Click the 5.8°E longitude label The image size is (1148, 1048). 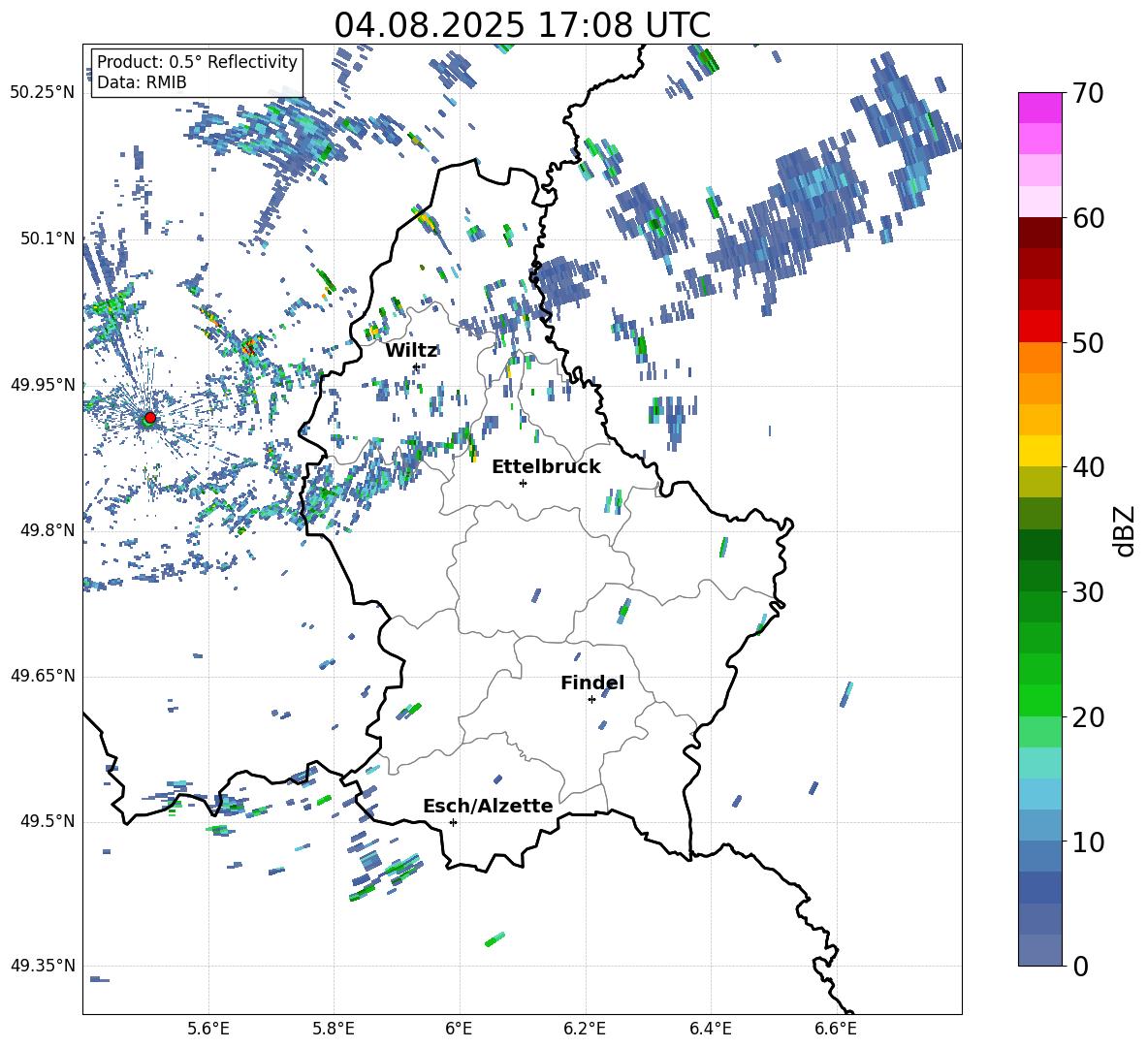334,1029
